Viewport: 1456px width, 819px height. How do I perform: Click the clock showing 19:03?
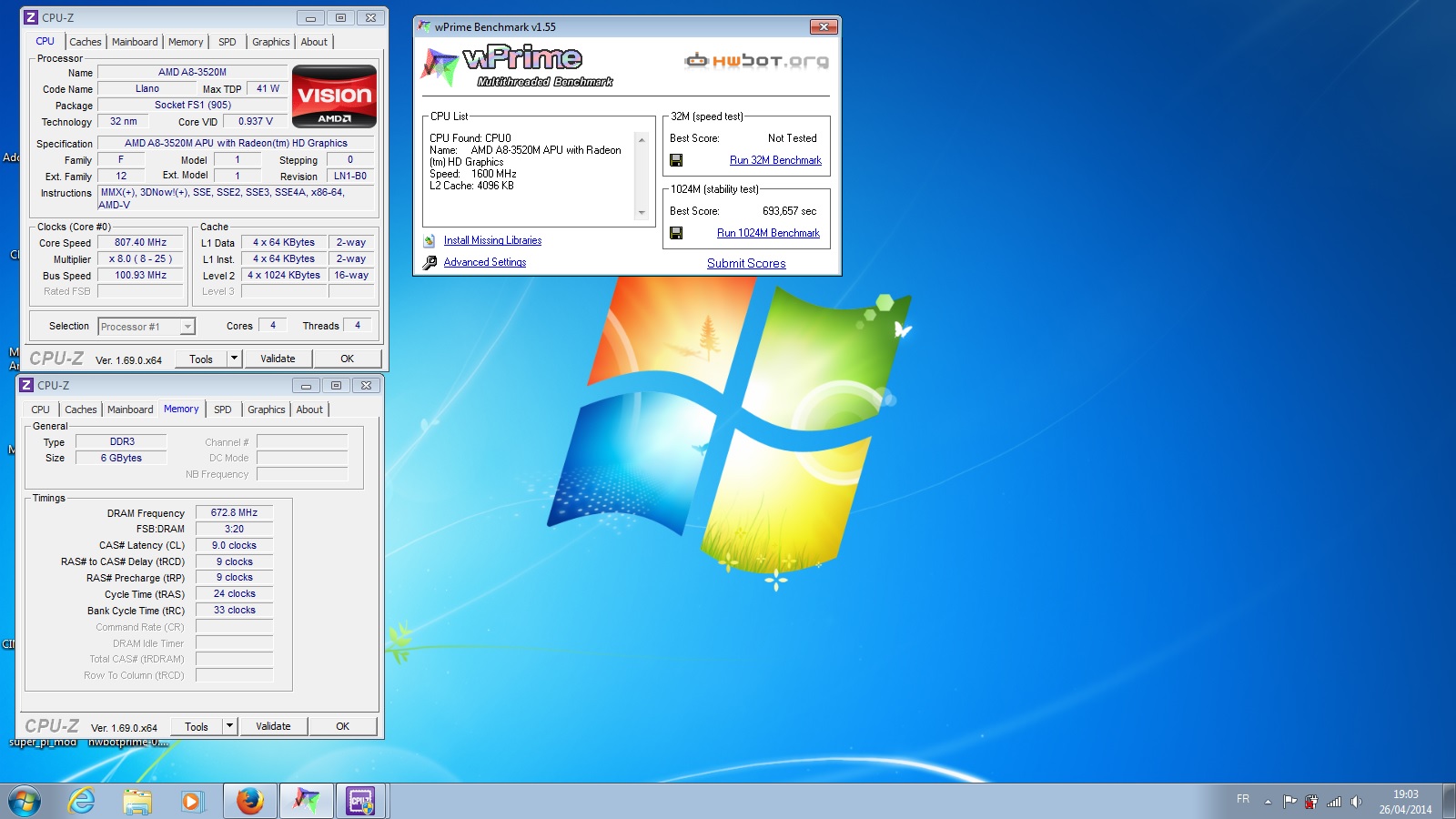[1405, 794]
